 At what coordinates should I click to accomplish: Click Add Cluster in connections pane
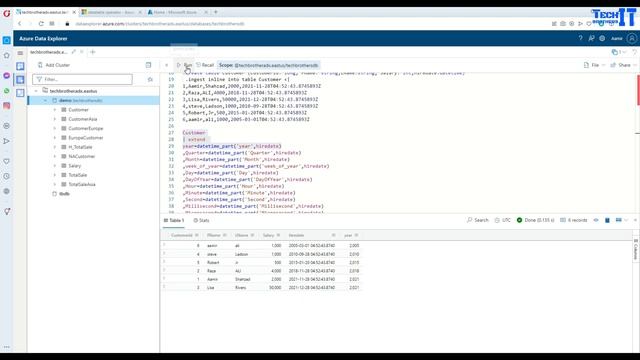(x=53, y=65)
